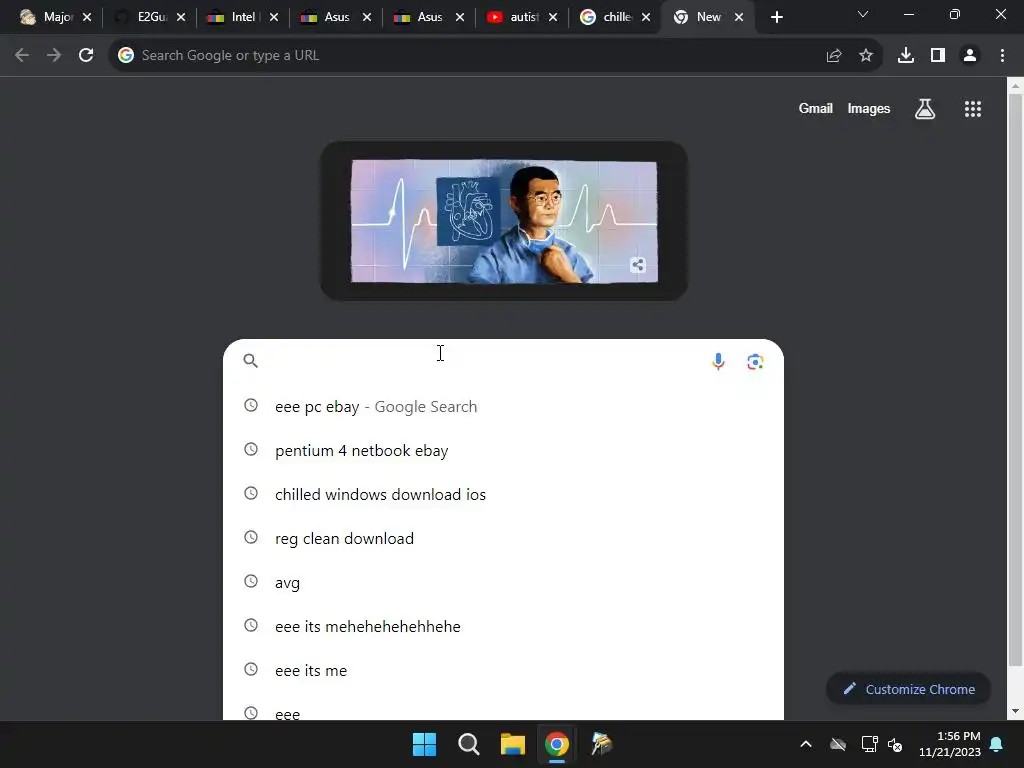Screen dimensions: 1024x768
Task: Select suggestion 'chilled windows download ios'
Action: pos(503,494)
